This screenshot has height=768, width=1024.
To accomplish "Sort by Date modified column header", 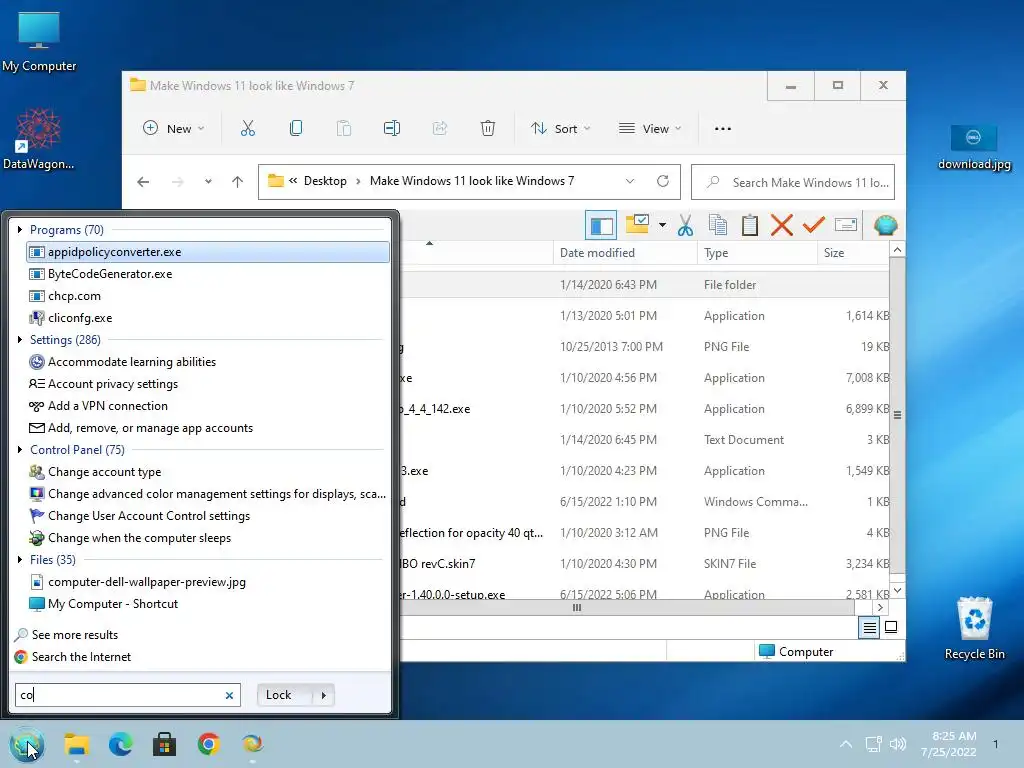I will 625,253.
